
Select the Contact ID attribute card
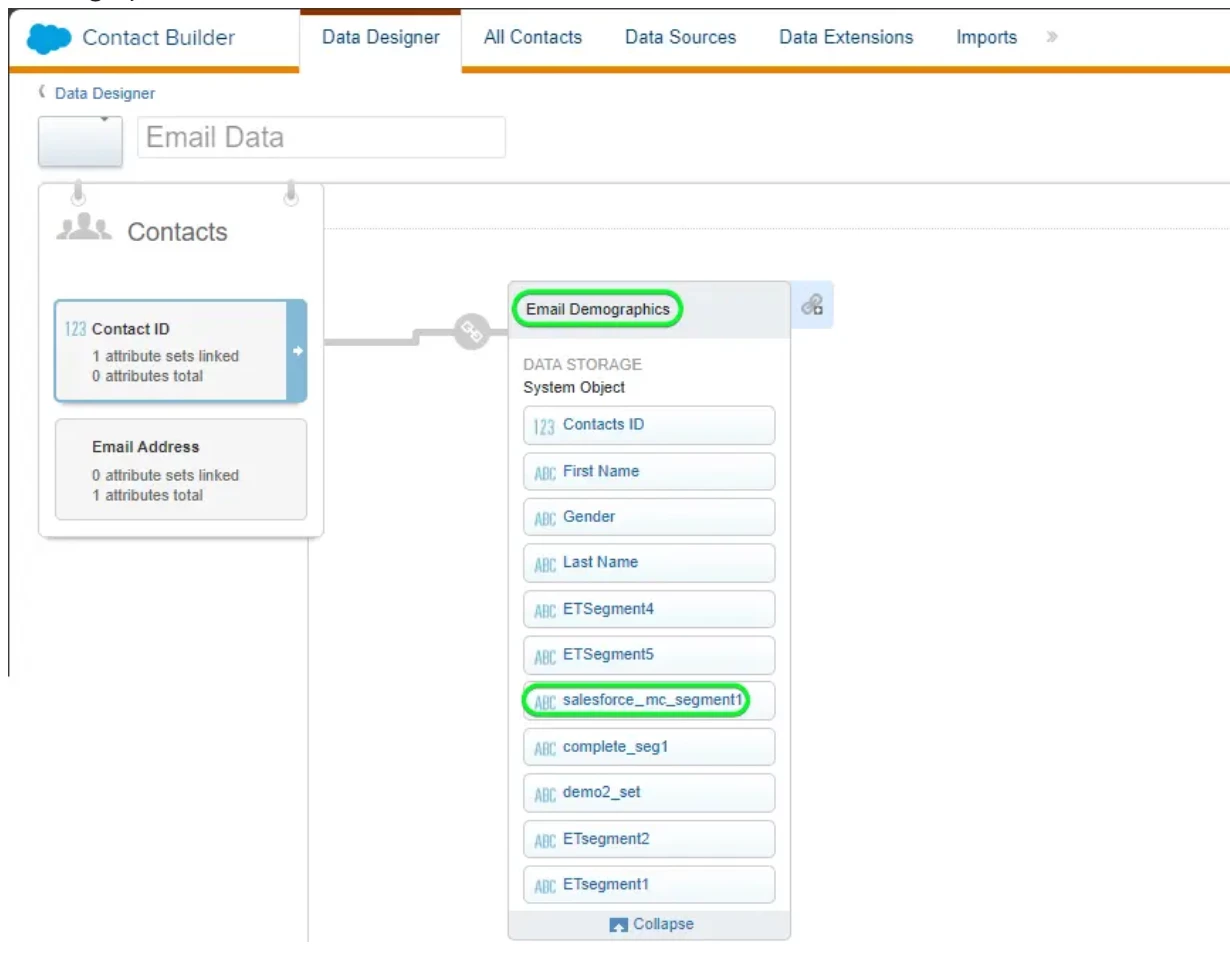[180, 351]
